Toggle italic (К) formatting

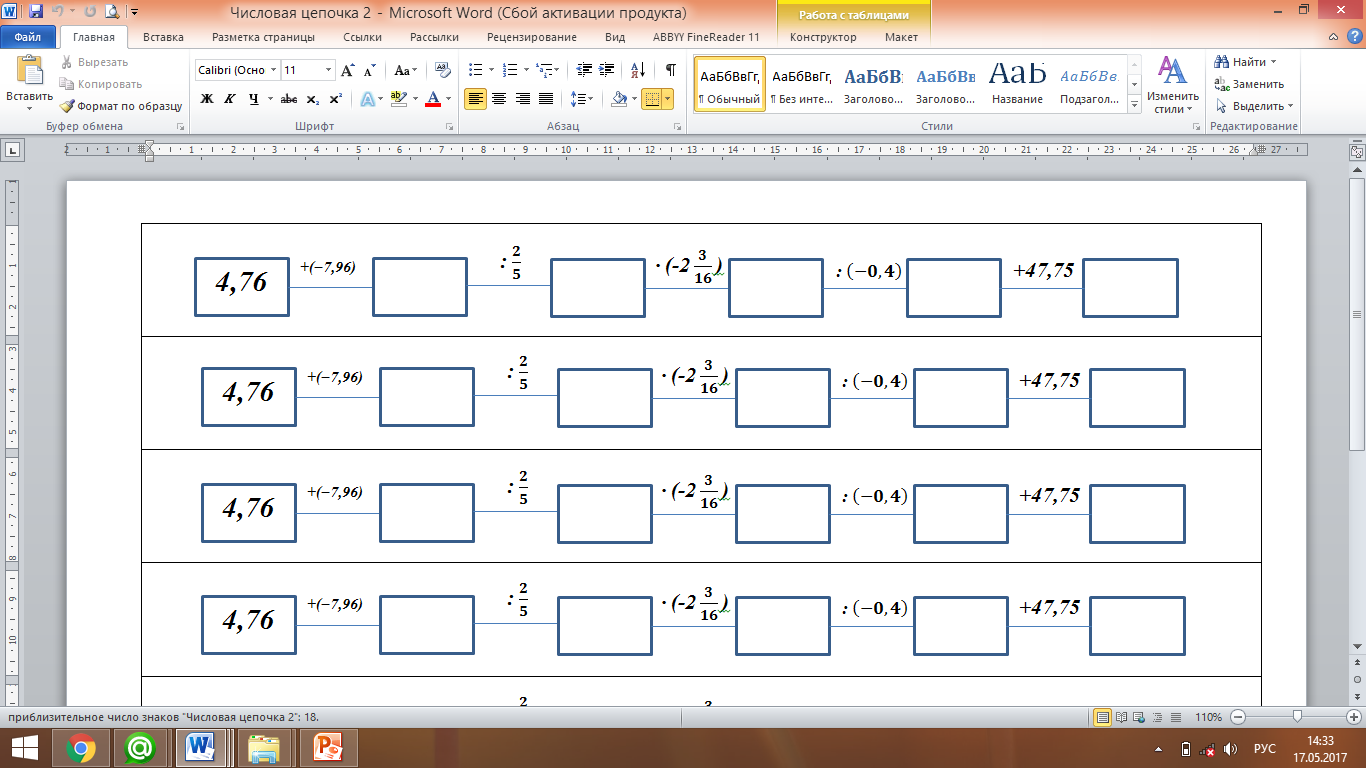[x=230, y=99]
